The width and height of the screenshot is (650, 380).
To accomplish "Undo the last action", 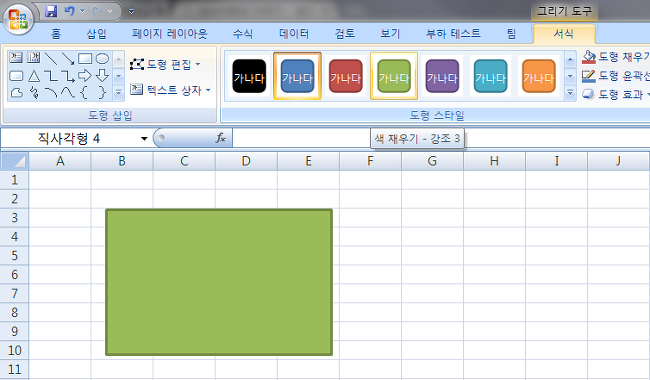I will point(69,11).
